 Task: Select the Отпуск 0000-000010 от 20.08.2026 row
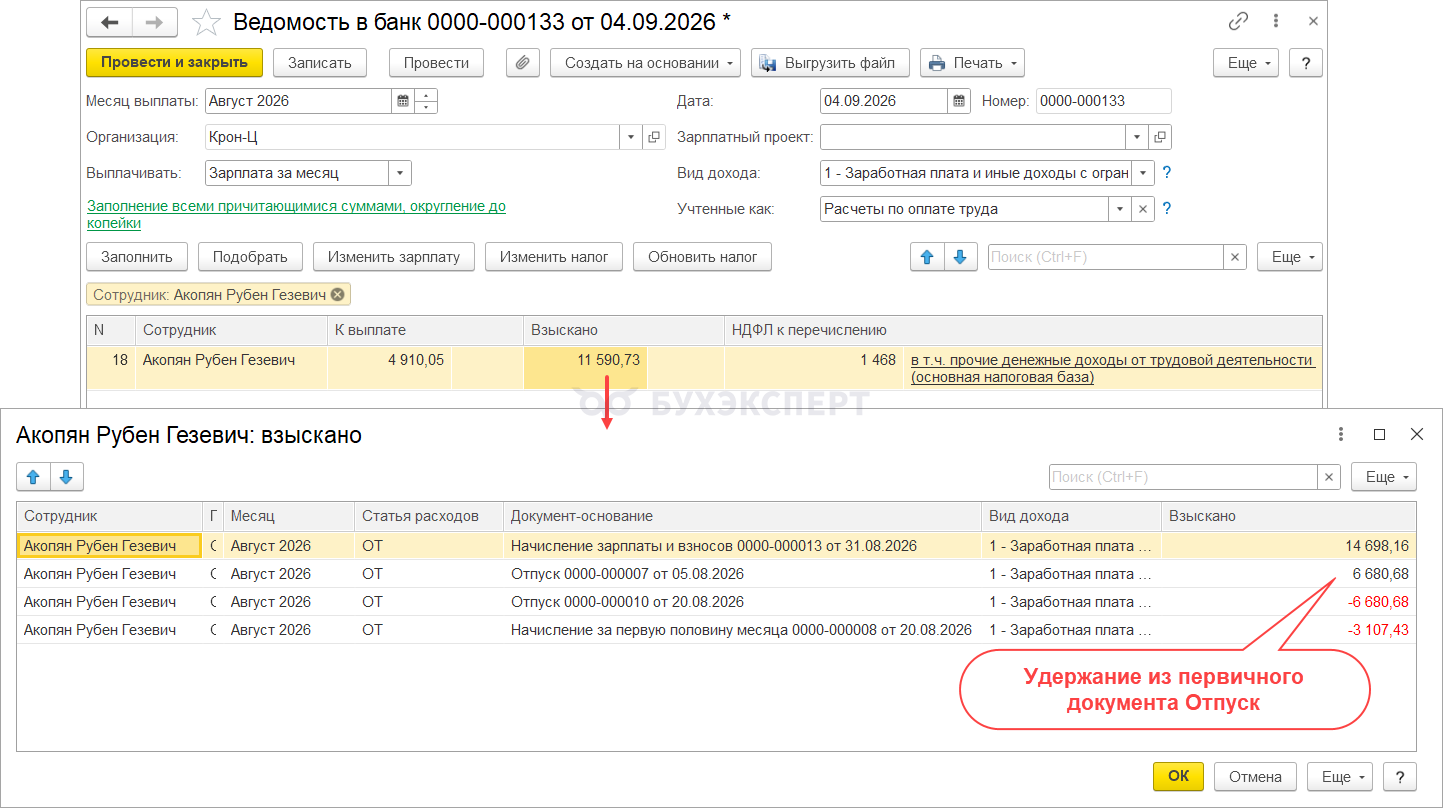tap(716, 602)
